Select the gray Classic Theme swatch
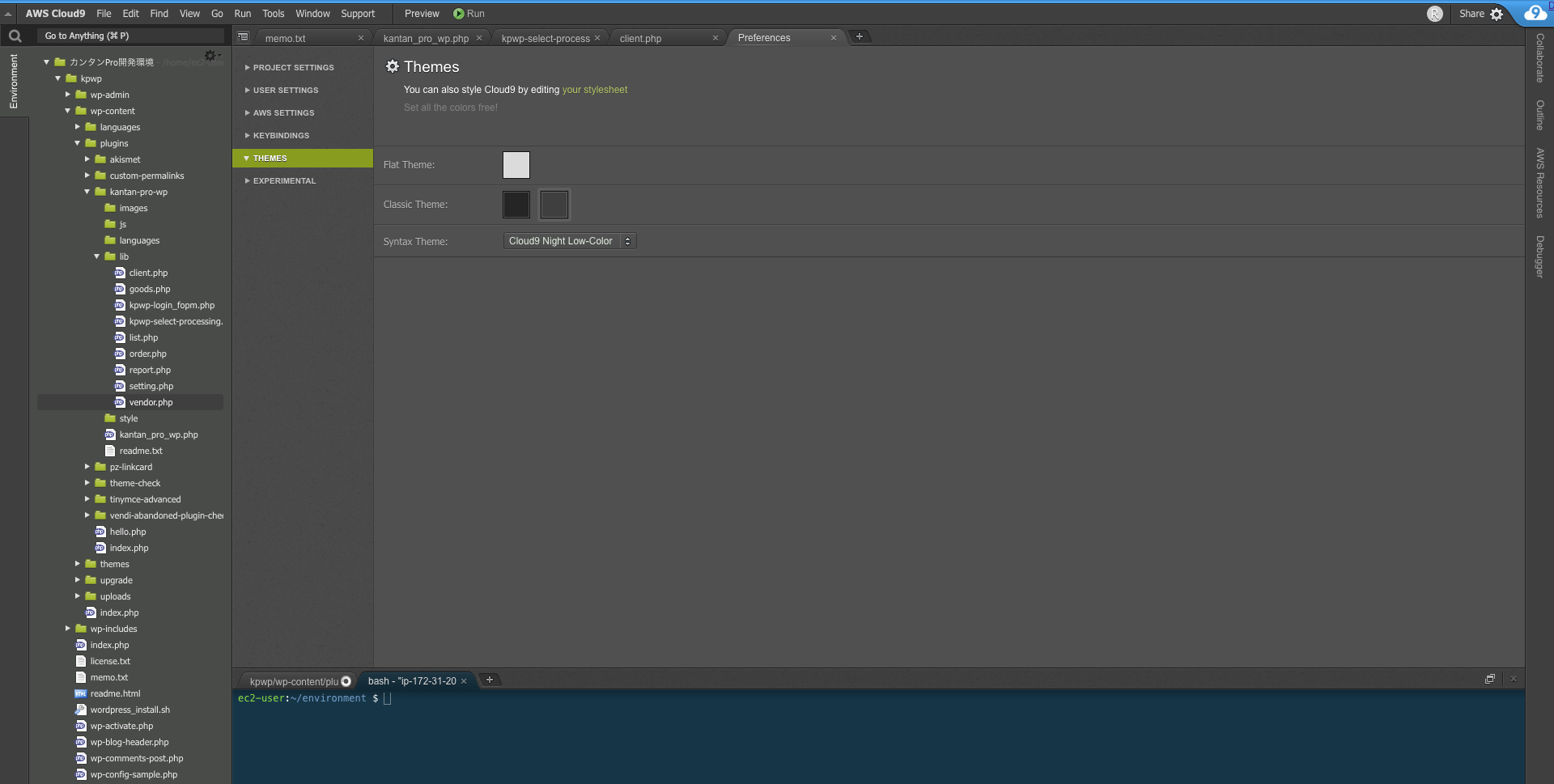This screenshot has height=784, width=1554. click(x=554, y=205)
